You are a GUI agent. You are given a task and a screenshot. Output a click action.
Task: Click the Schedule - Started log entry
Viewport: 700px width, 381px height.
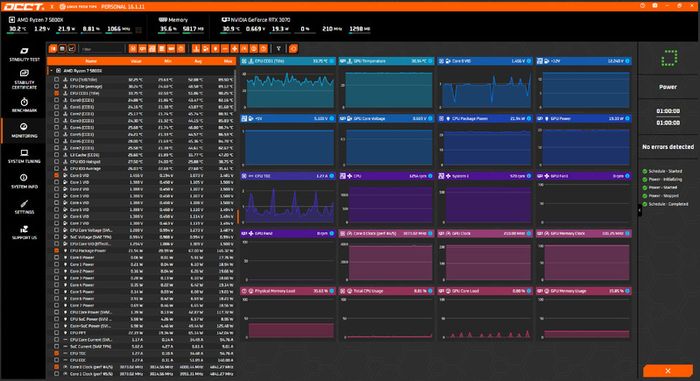665,171
